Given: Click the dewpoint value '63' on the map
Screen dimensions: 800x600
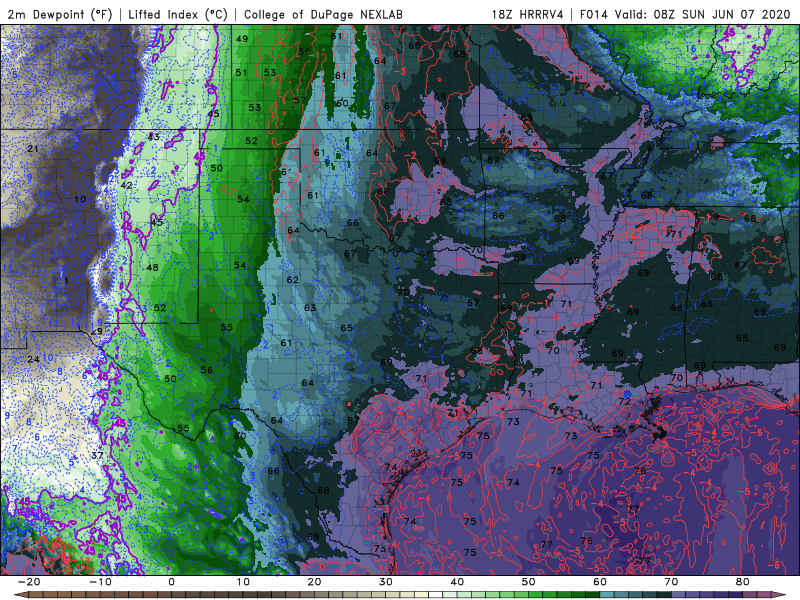Looking at the screenshot, I should 310,308.
